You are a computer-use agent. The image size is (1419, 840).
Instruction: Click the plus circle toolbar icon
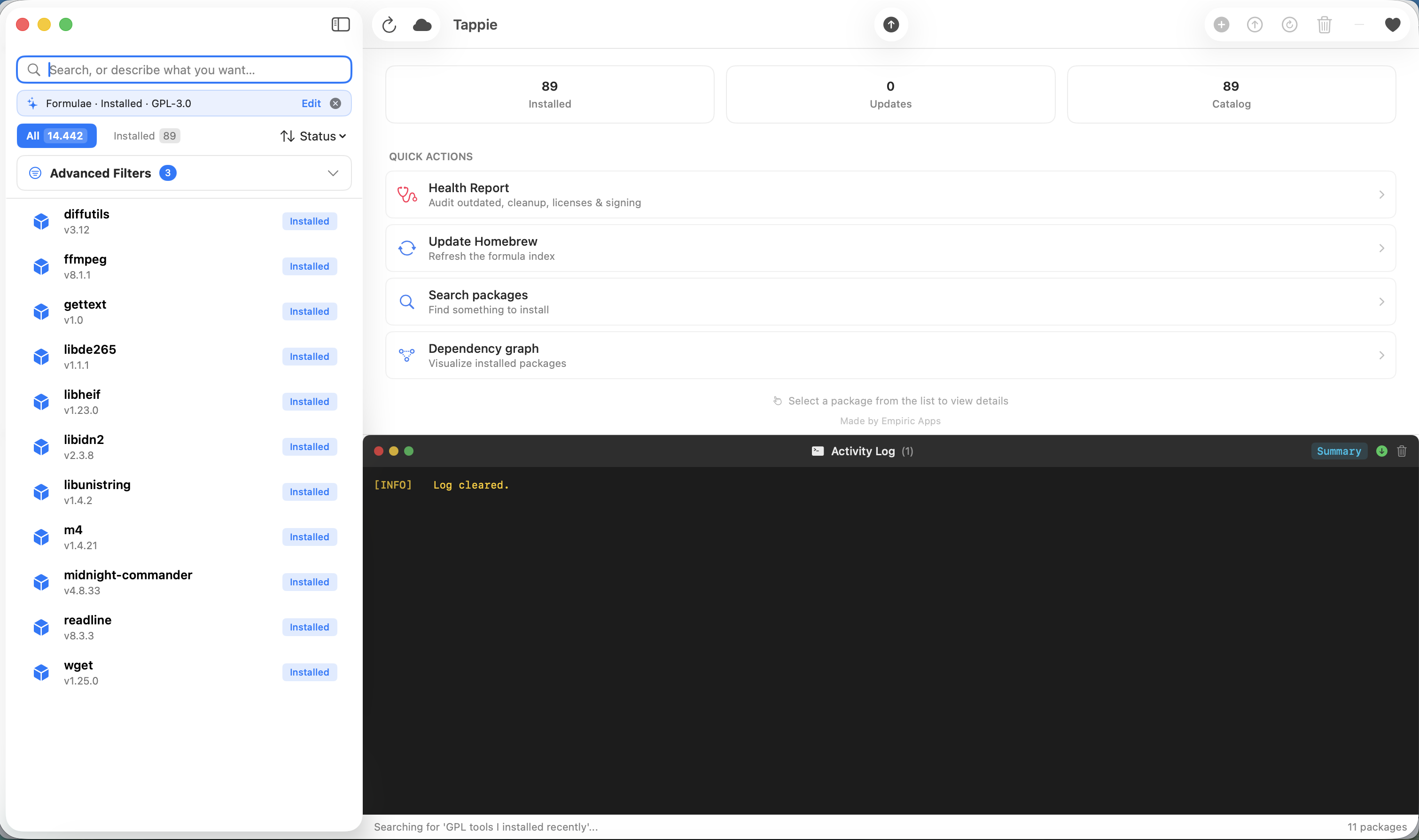click(x=1221, y=24)
